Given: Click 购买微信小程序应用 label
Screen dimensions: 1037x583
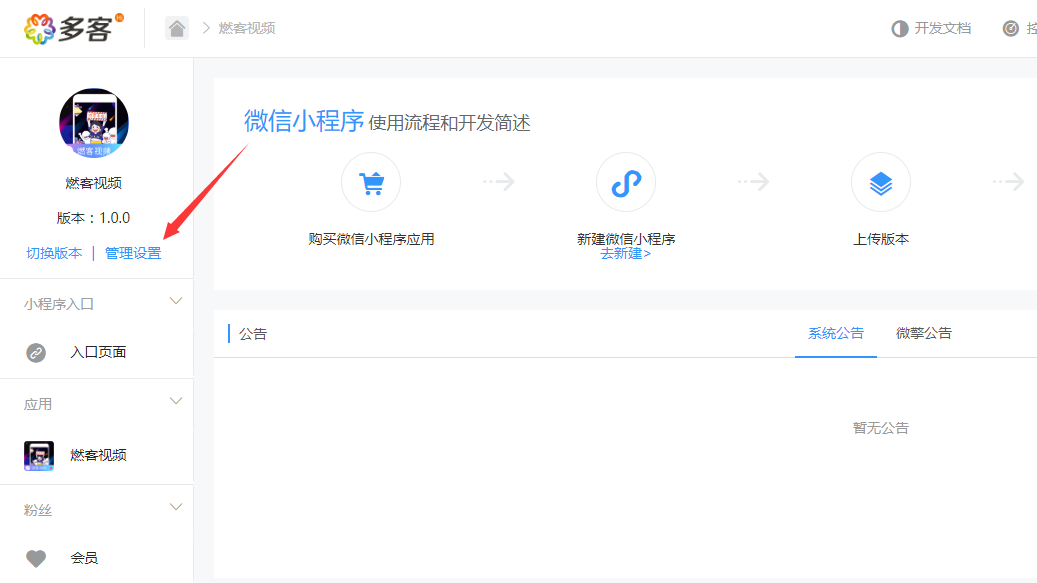Looking at the screenshot, I should pos(371,239).
